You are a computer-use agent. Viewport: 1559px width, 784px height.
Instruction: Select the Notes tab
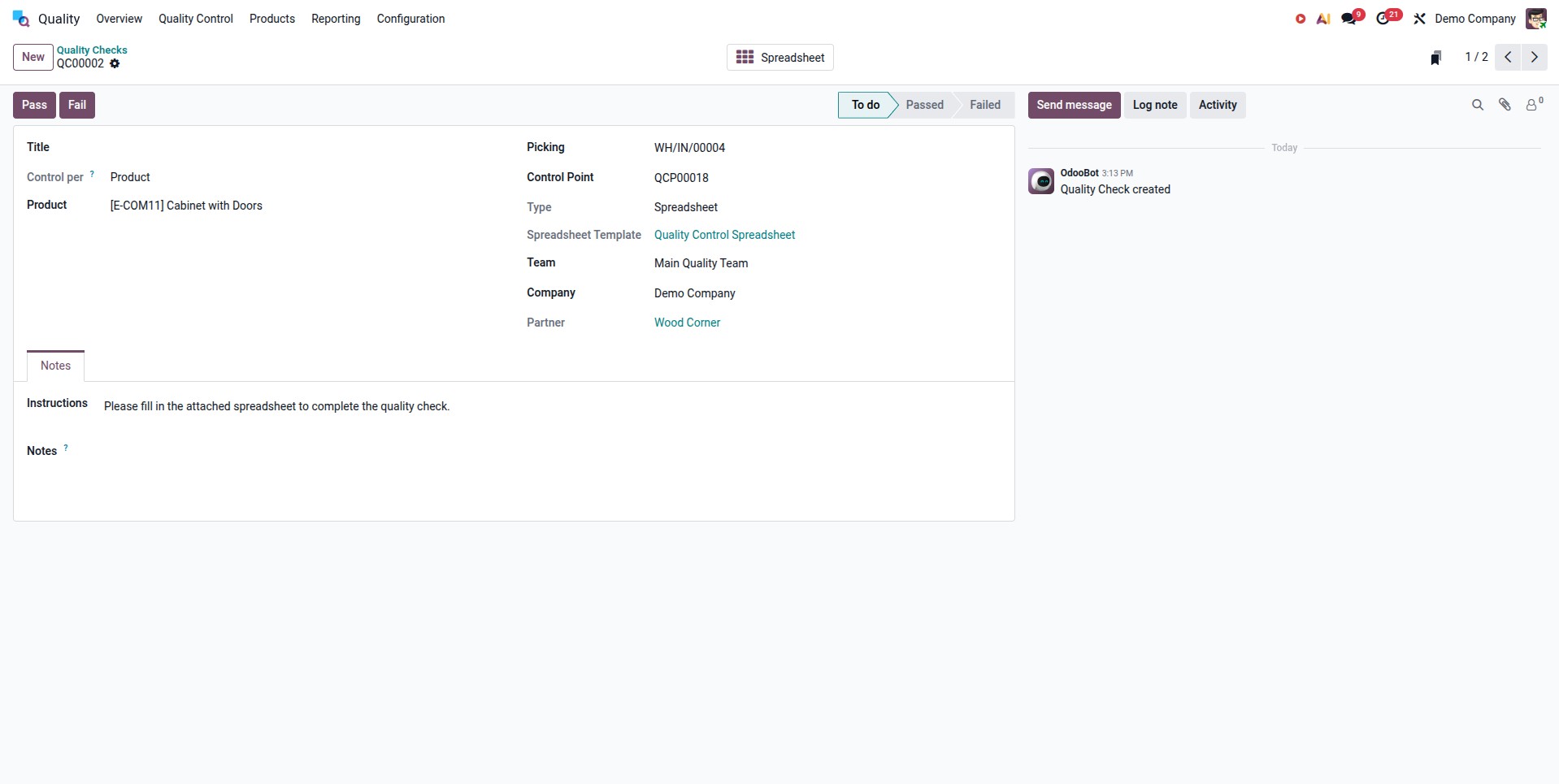point(56,366)
